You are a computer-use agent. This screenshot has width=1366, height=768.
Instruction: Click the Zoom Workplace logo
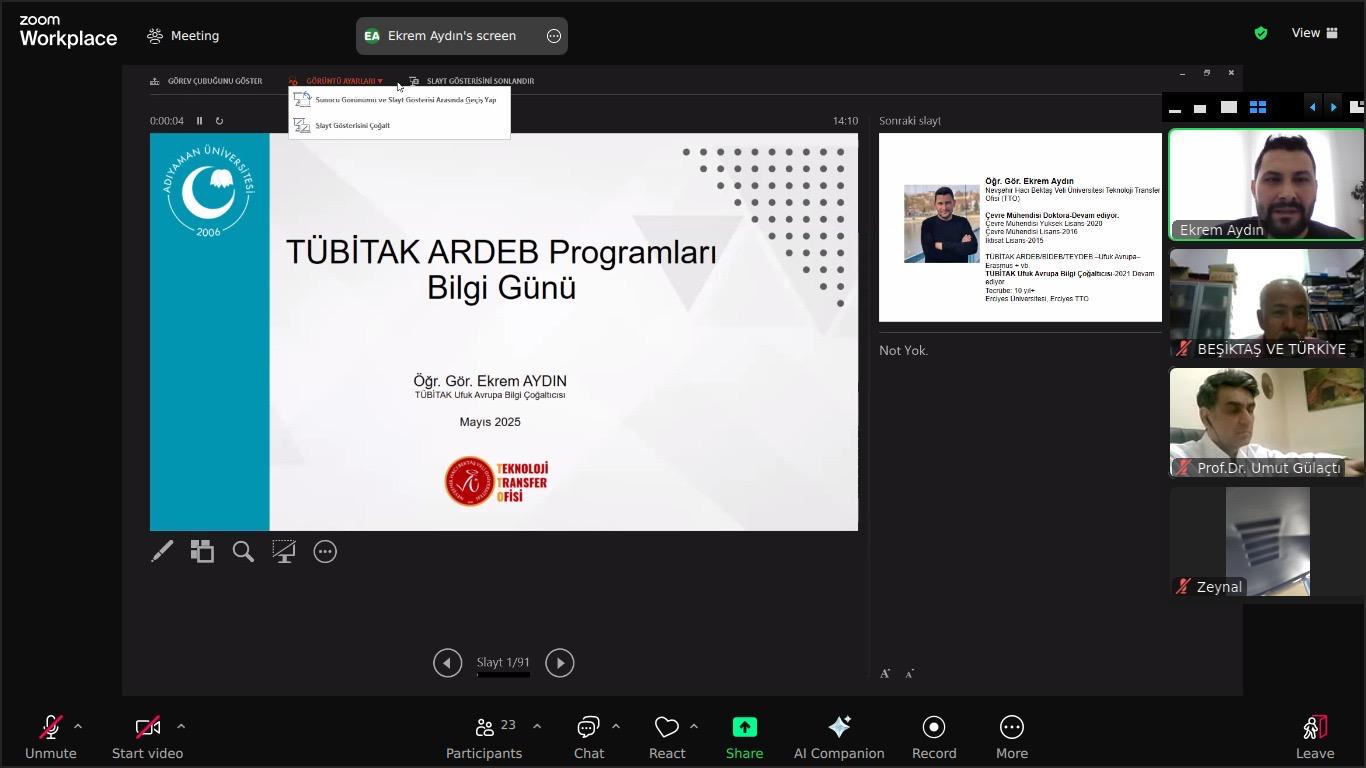[x=68, y=32]
